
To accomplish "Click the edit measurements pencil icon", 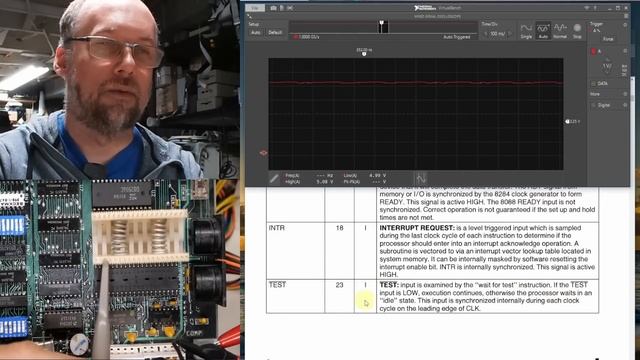I will coord(274,178).
